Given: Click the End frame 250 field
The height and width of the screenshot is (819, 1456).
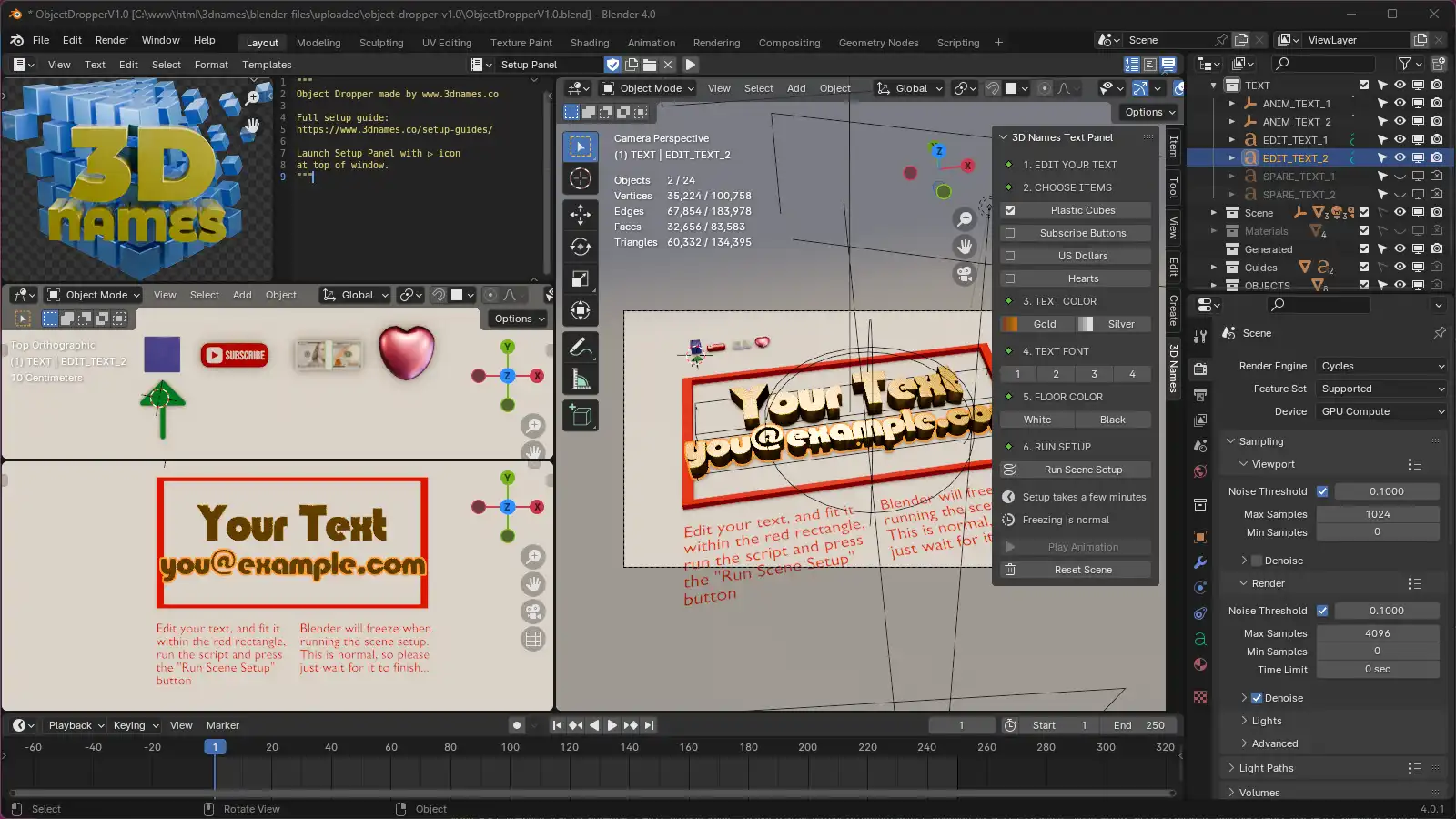Looking at the screenshot, I should (1137, 725).
